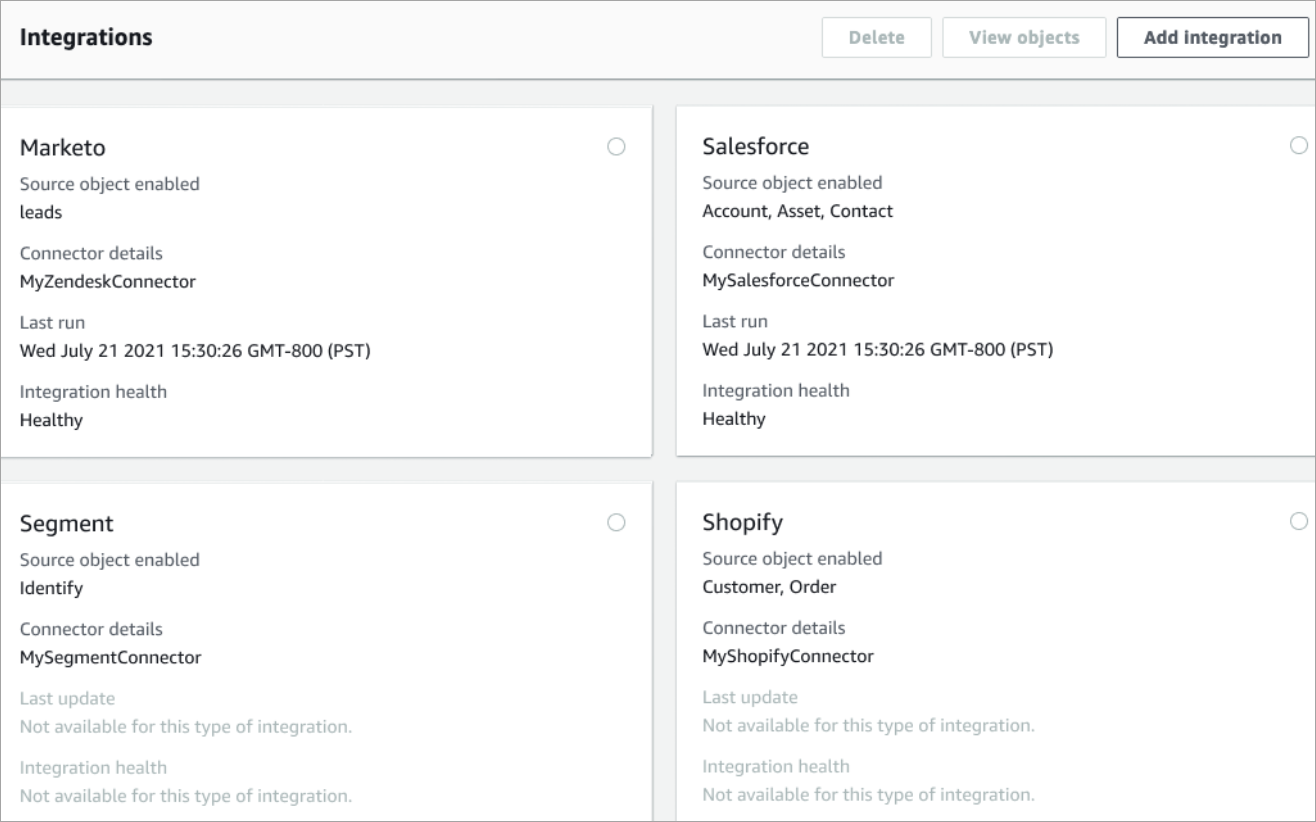Click Salesforce's last run timestamp
Screen dimensions: 1316x822
pyautogui.click(x=875, y=349)
